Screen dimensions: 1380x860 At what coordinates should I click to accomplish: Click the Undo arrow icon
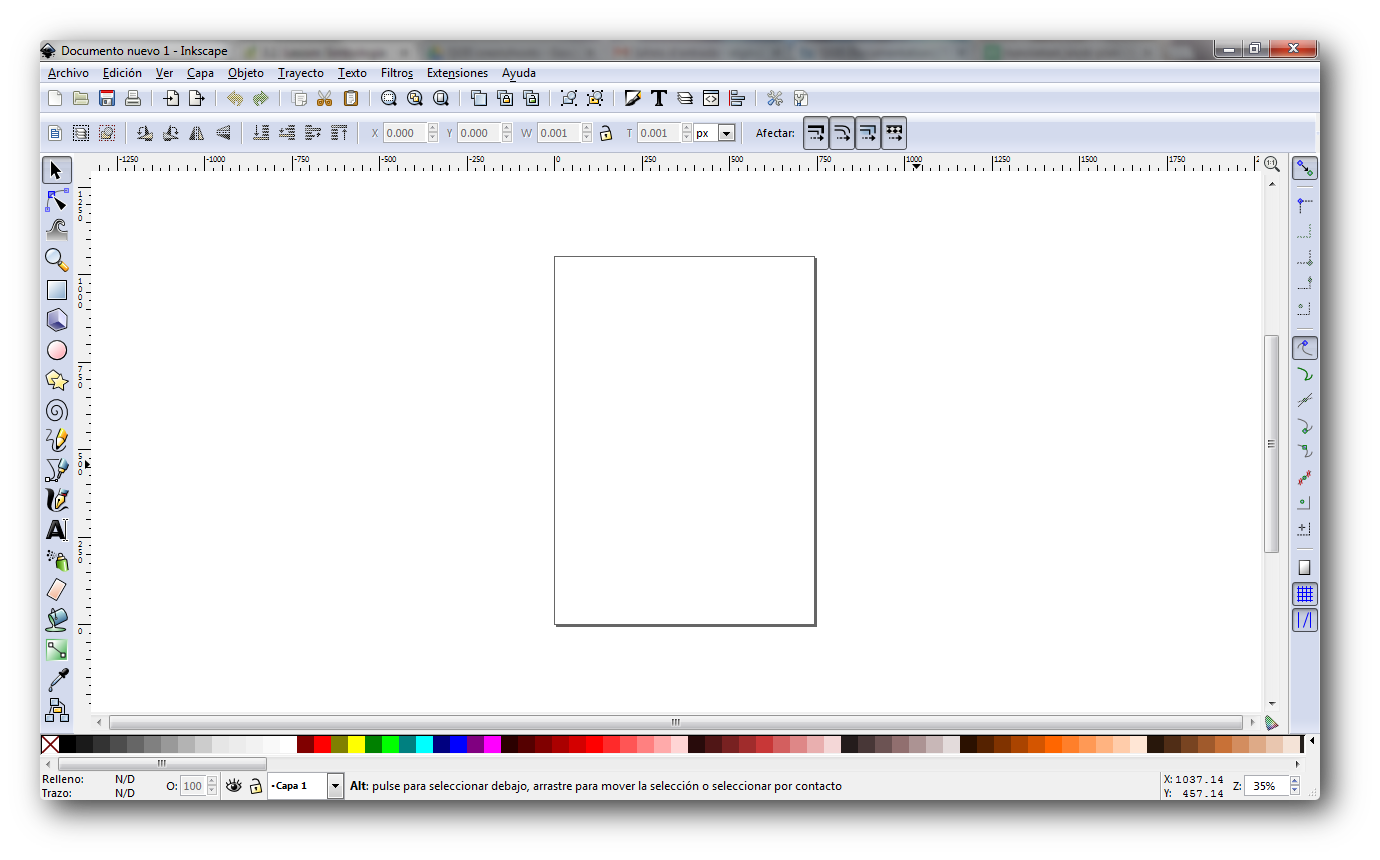(x=235, y=98)
